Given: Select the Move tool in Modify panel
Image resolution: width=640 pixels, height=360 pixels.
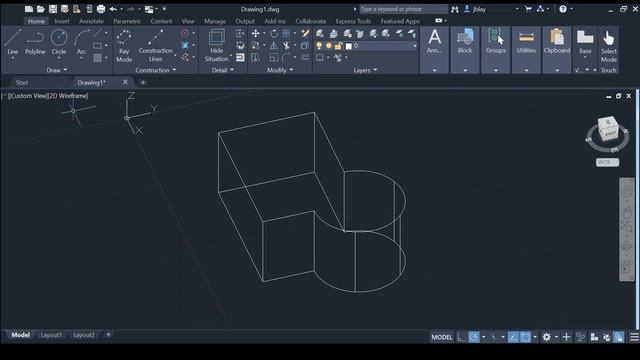Looking at the screenshot, I should point(256,33).
